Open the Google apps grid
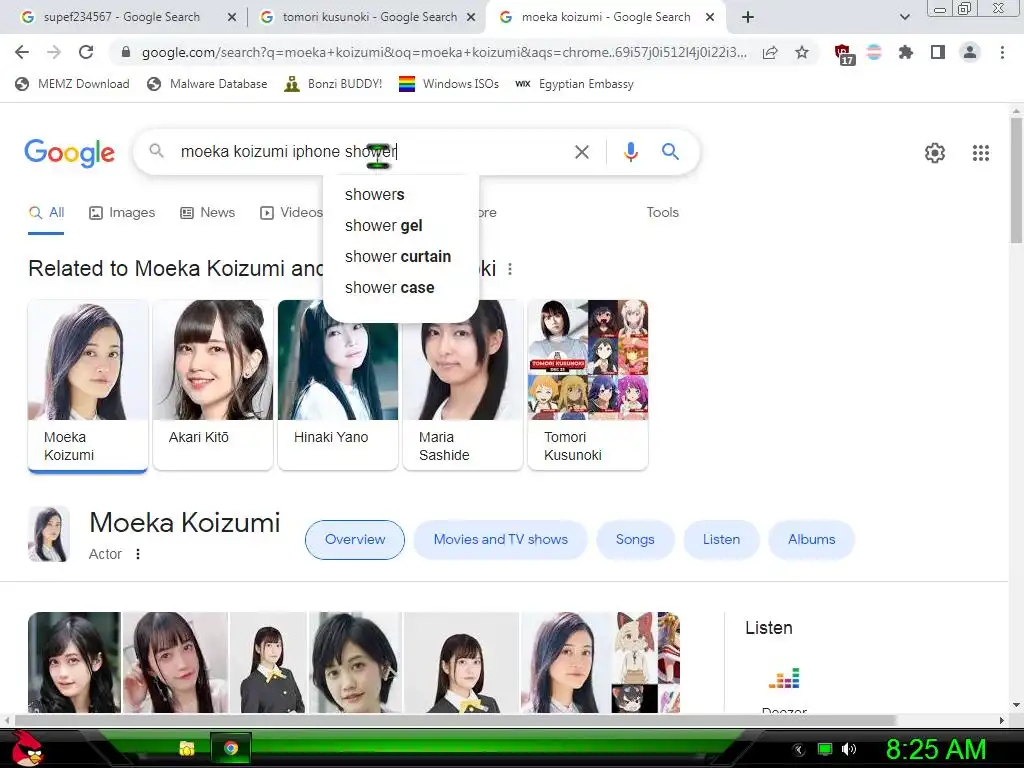Image resolution: width=1024 pixels, height=768 pixels. (980, 153)
